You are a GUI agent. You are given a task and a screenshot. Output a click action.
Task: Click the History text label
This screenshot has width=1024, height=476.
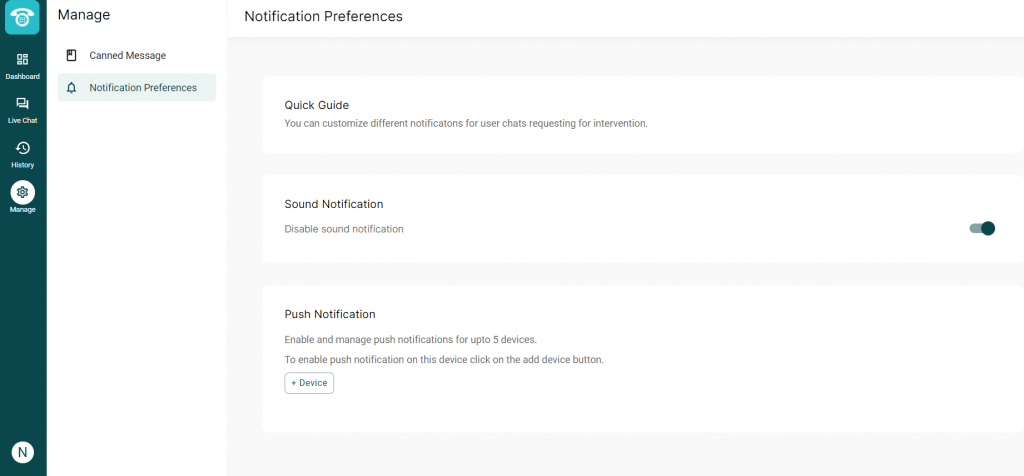click(x=23, y=165)
